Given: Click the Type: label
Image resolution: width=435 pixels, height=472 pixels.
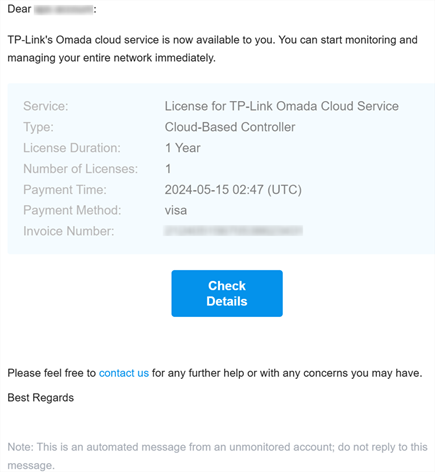Looking at the screenshot, I should (38, 127).
